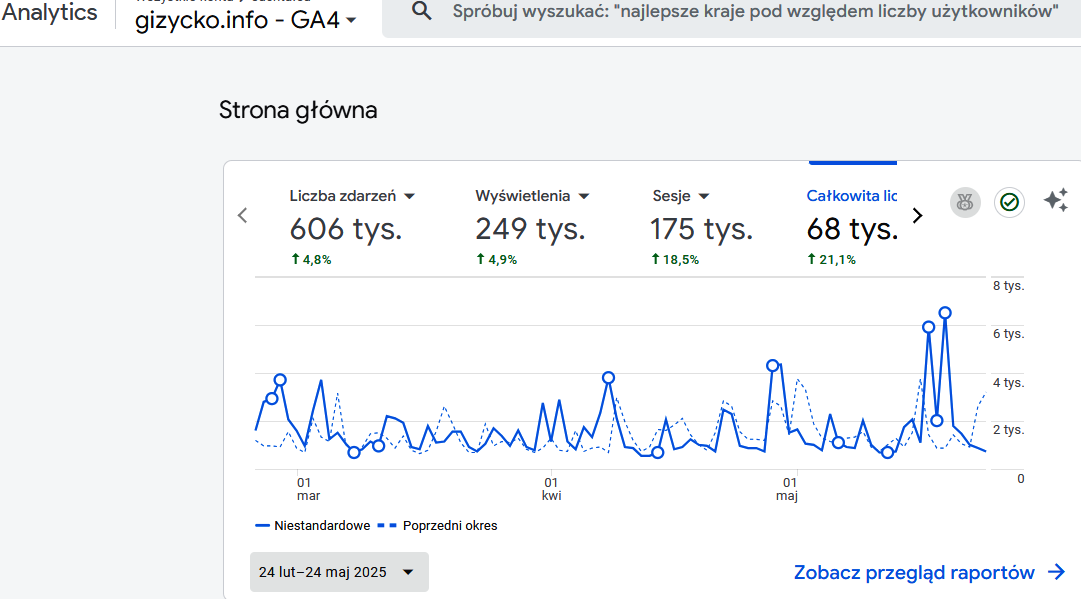Open the 24 lut–24 maj 2025 date picker
Image resolution: width=1081 pixels, height=599 pixels.
[x=339, y=572]
